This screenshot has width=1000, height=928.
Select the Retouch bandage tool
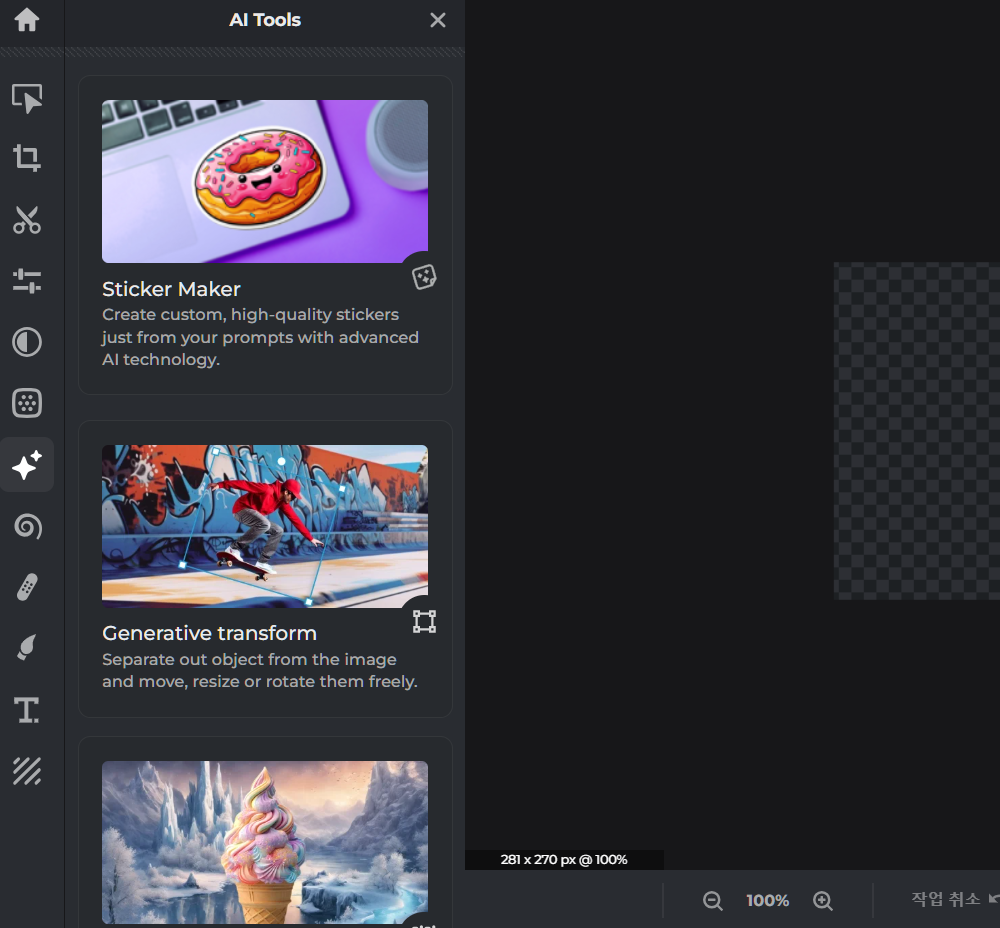pos(27,587)
